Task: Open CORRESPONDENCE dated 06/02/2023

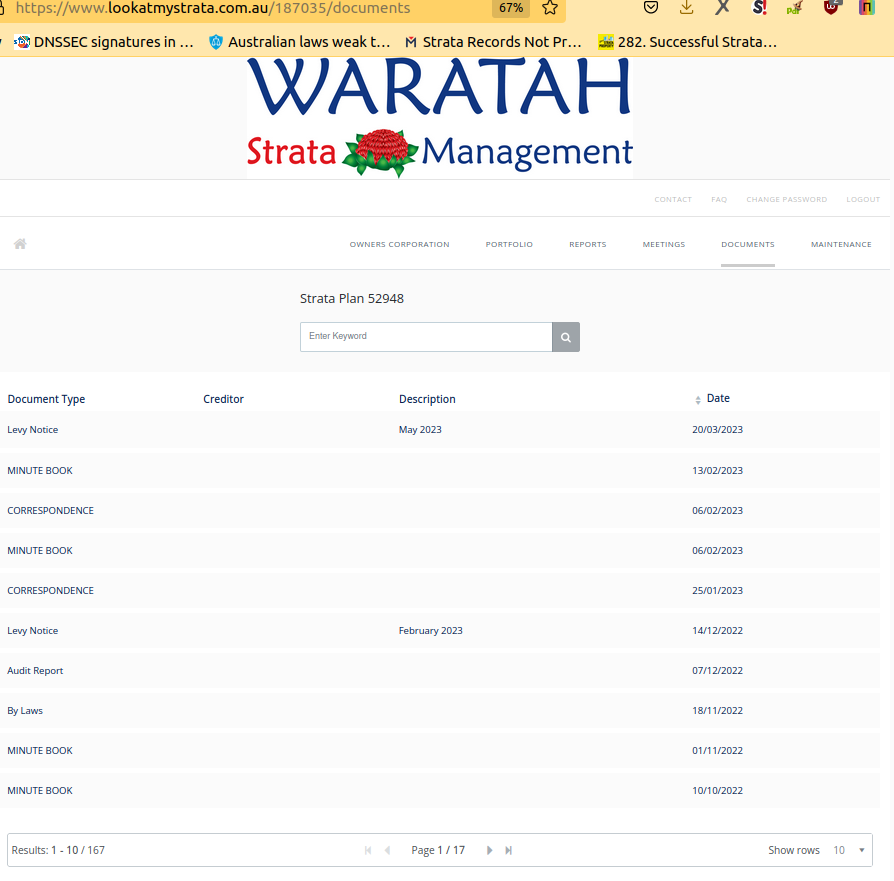Action: (x=440, y=510)
